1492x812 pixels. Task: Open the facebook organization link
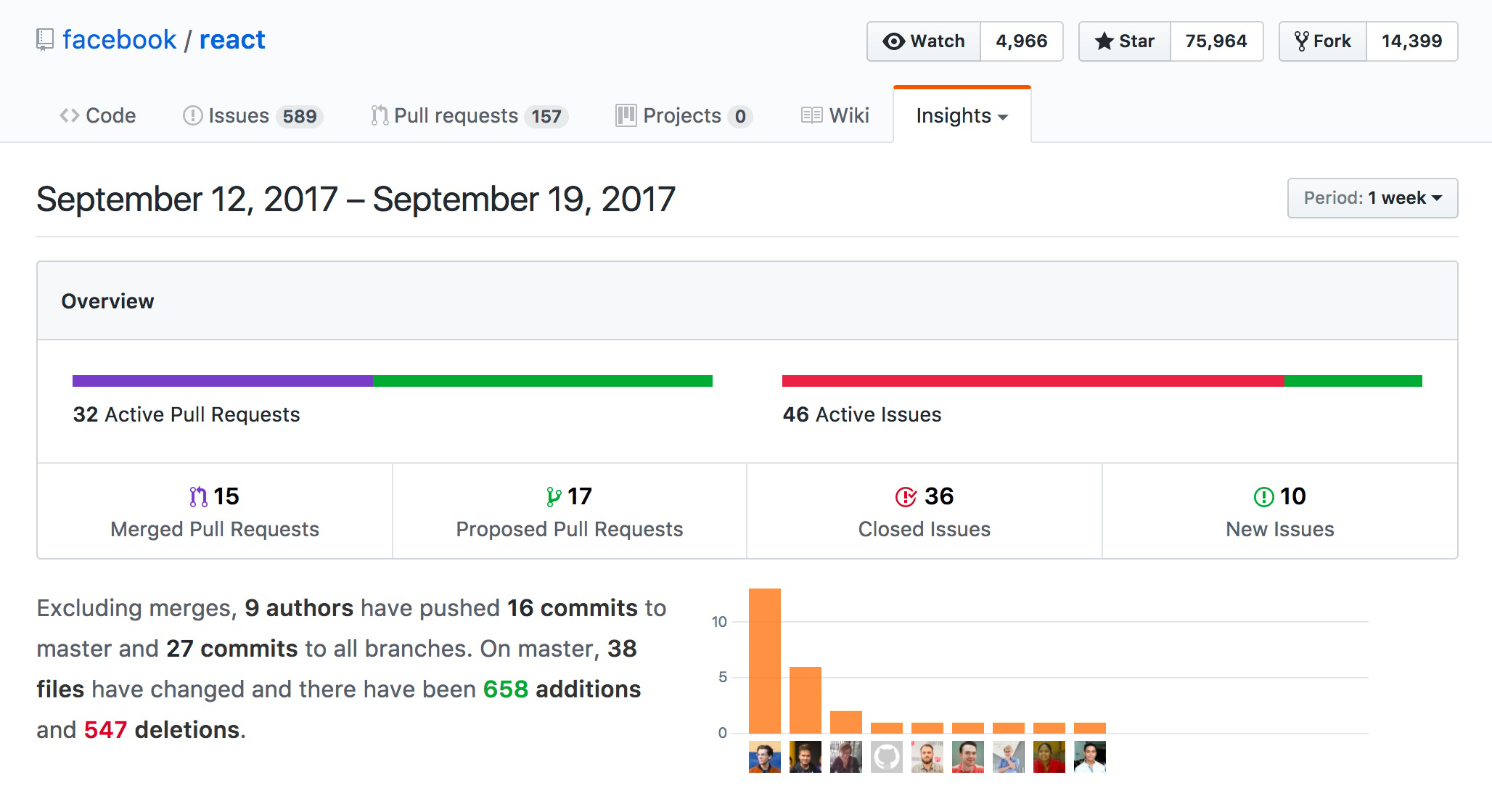(x=120, y=40)
